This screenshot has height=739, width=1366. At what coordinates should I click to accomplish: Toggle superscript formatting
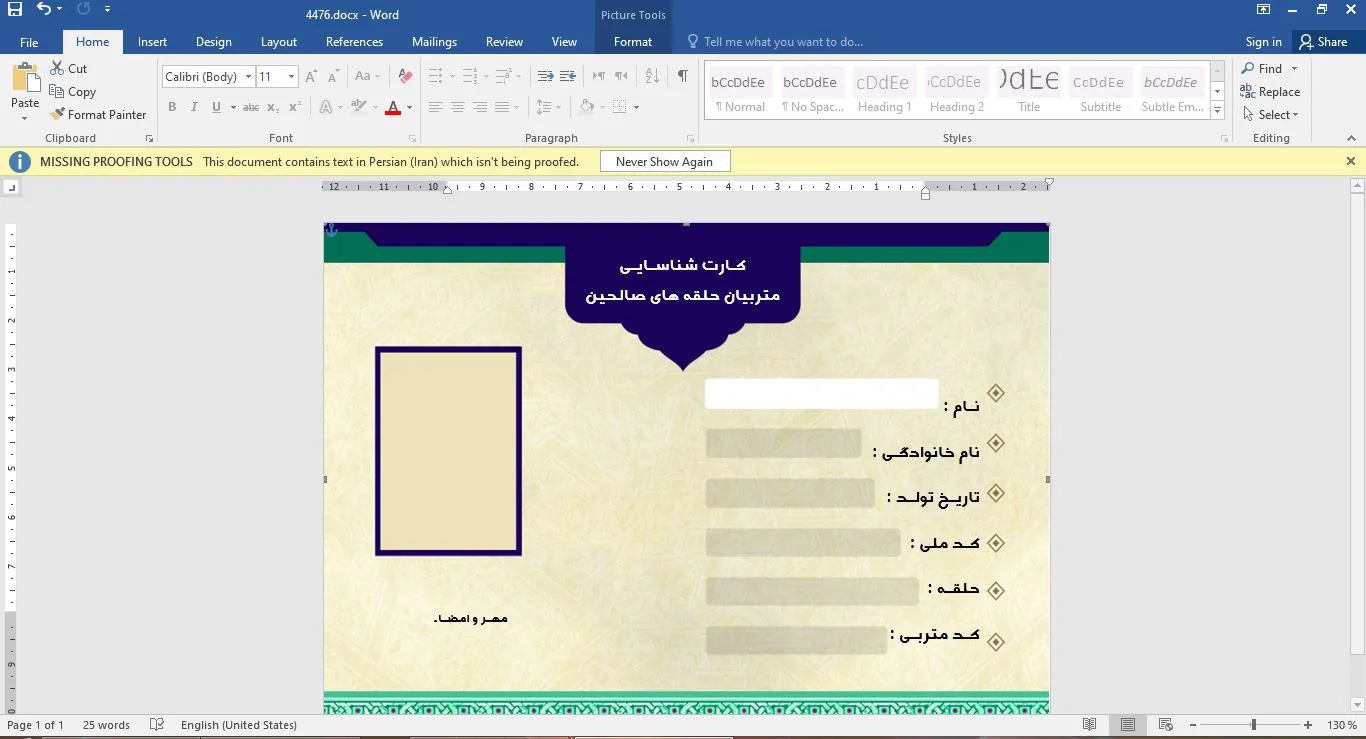(x=294, y=107)
